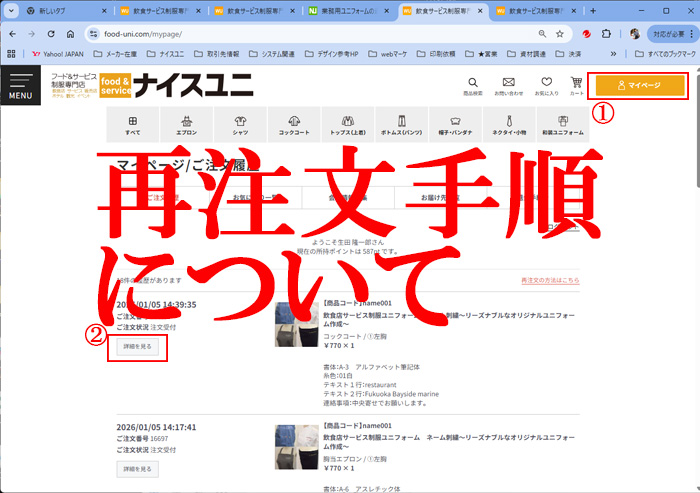Click the ご注文番号 16697 text

point(142,439)
